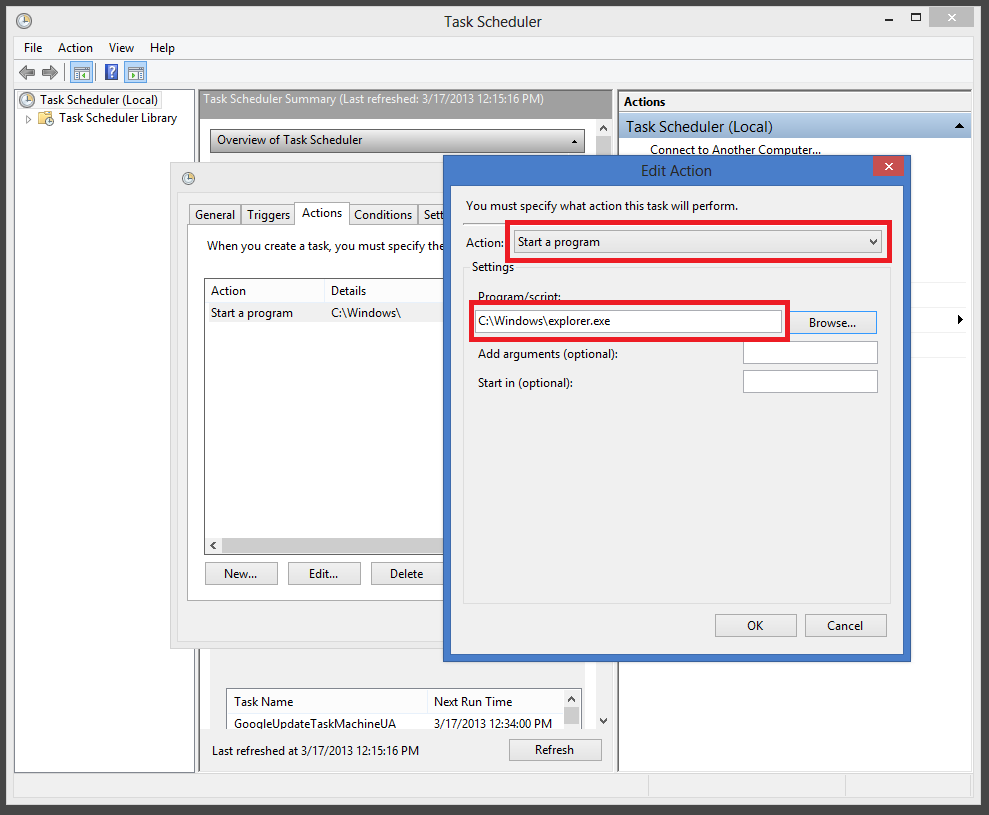Expand the Task Scheduler Library tree node
Viewport: 989px width, 815px height.
point(30,118)
